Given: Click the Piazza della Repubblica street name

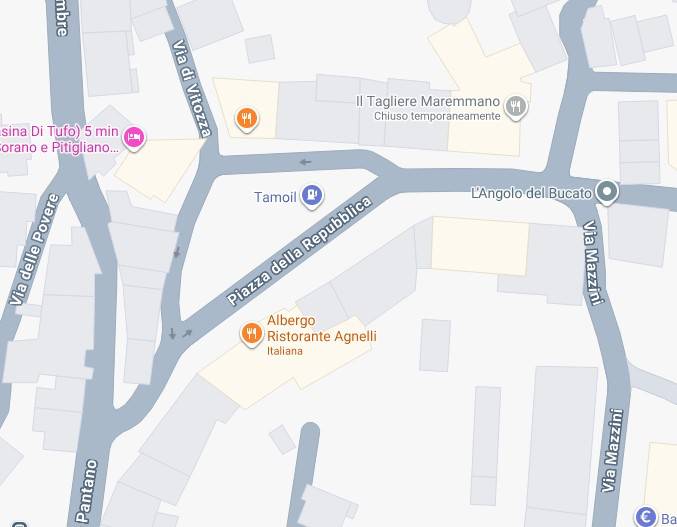Looking at the screenshot, I should pyautogui.click(x=299, y=250).
